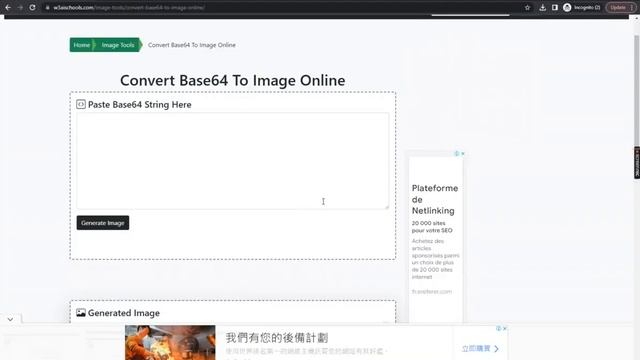The width and height of the screenshot is (640, 360).
Task: Go back using the browser back arrow
Action: point(8,7)
